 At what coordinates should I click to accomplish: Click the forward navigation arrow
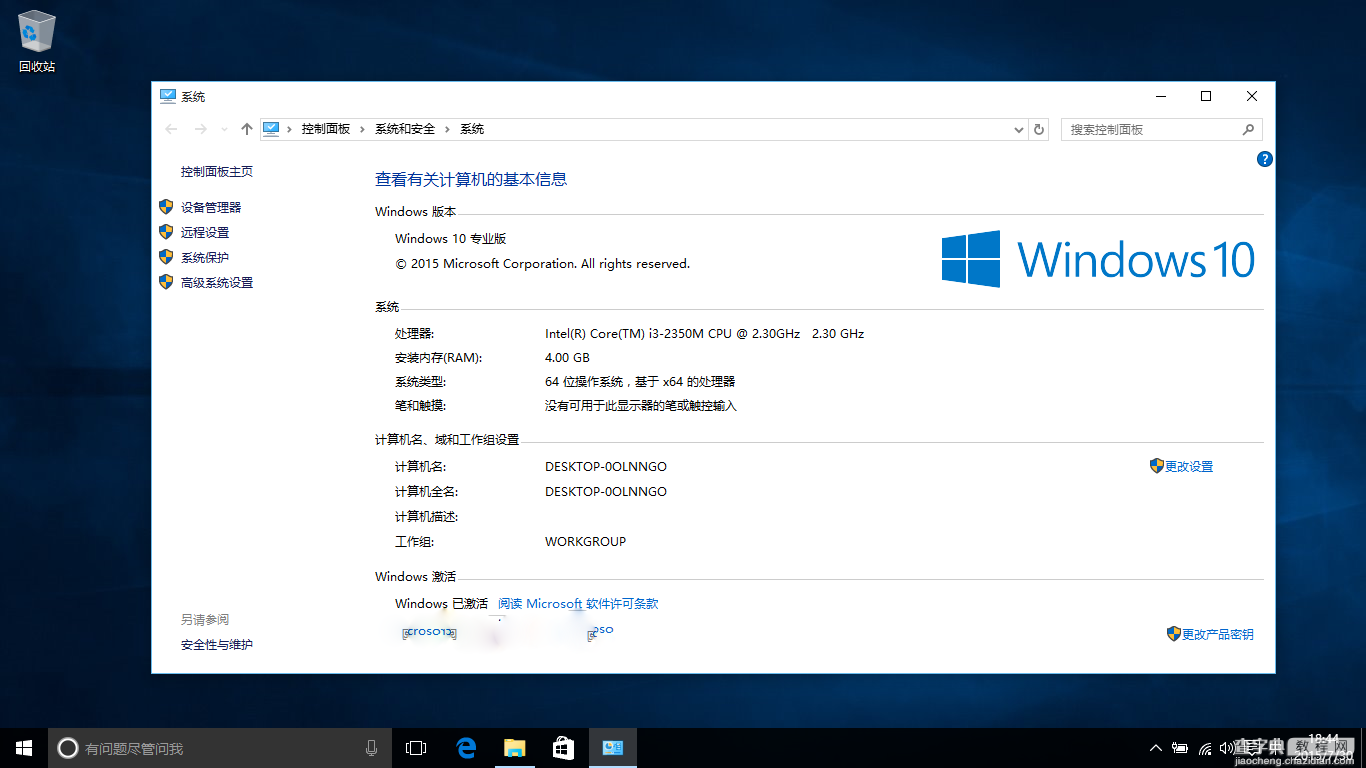[201, 129]
